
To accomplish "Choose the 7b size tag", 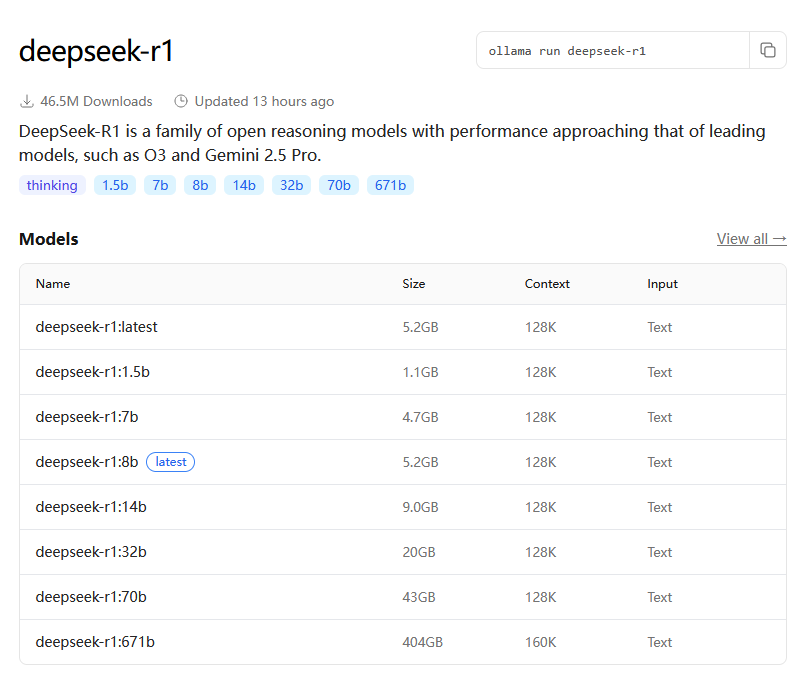I will pyautogui.click(x=160, y=185).
